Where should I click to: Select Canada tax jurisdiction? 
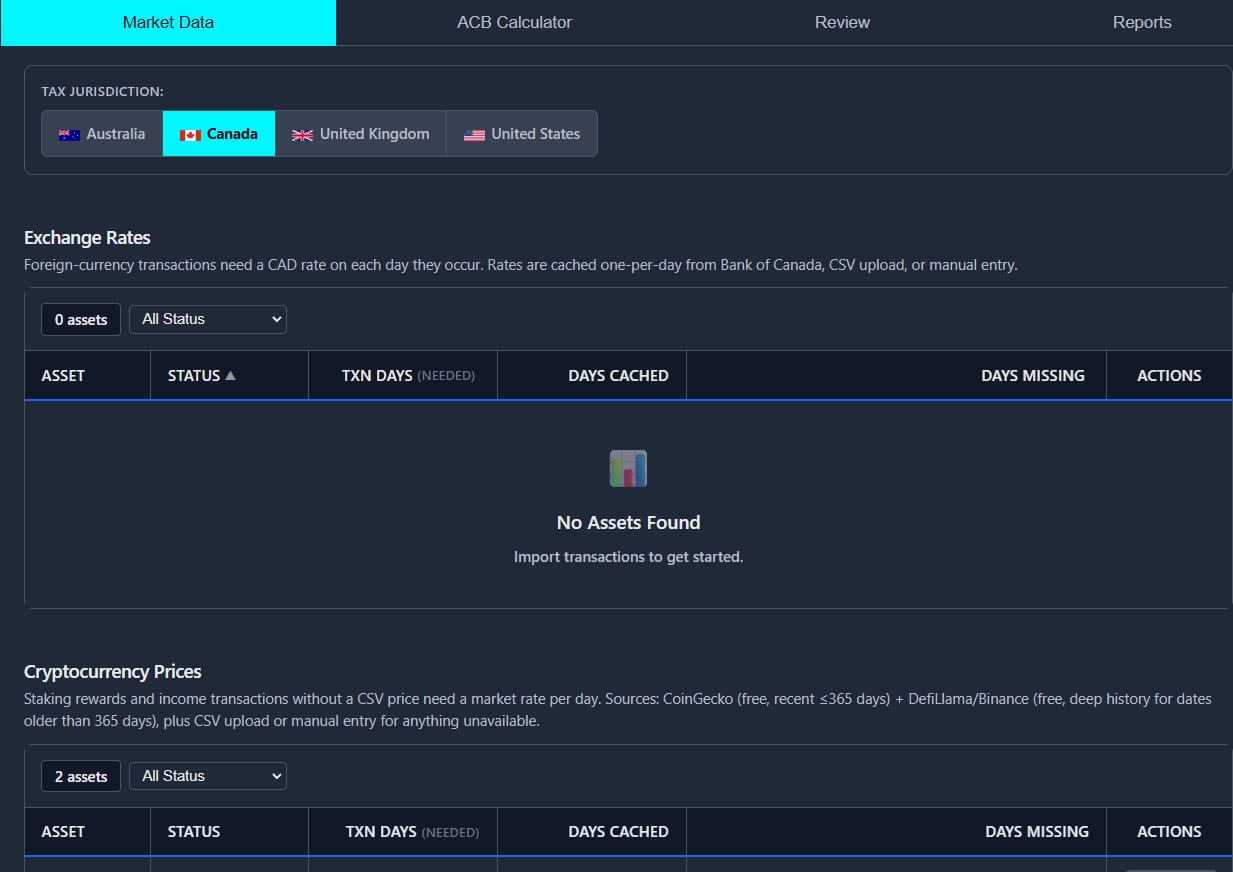(x=219, y=134)
